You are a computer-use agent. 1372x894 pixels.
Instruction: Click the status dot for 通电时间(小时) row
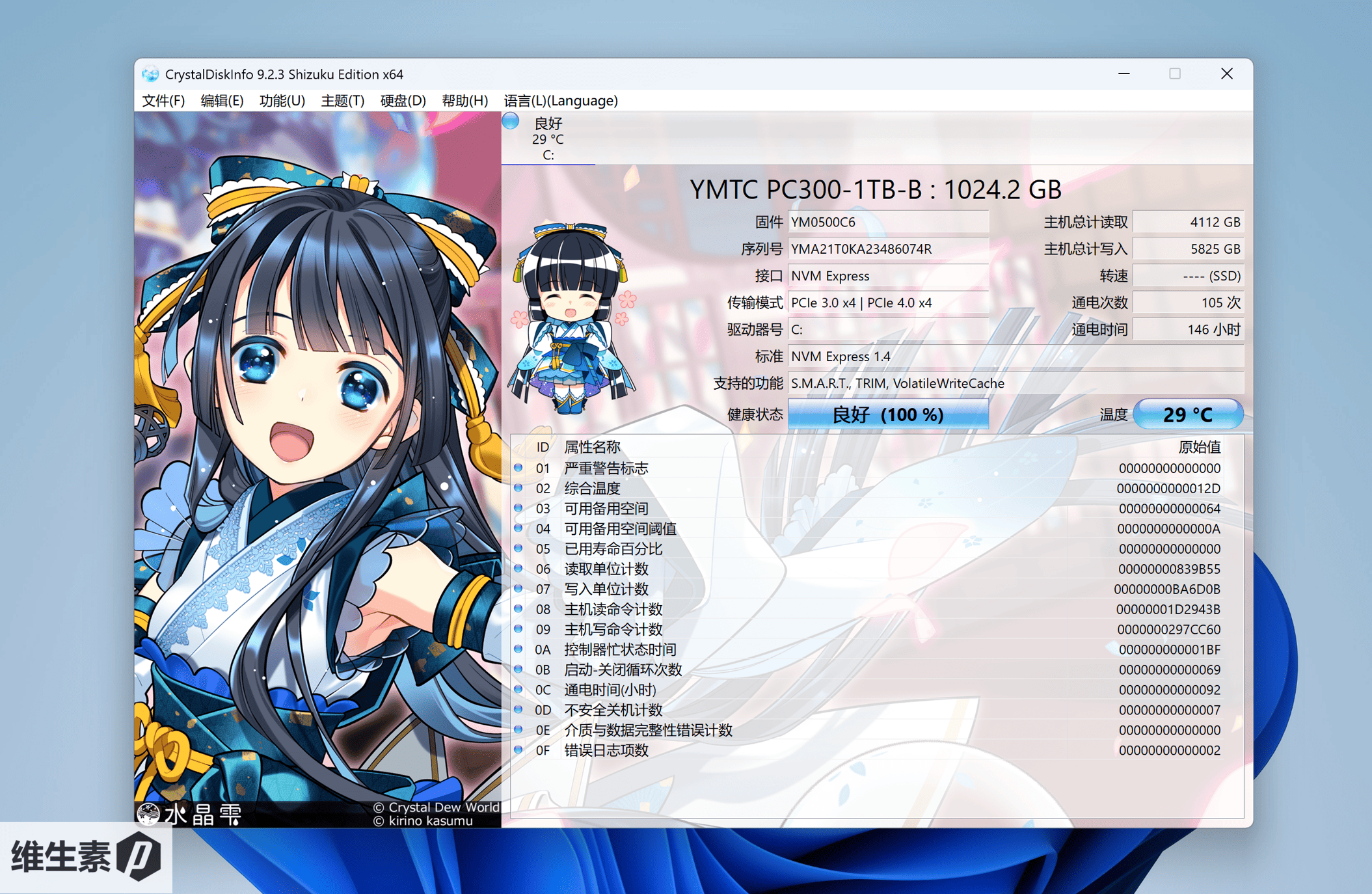tap(518, 689)
